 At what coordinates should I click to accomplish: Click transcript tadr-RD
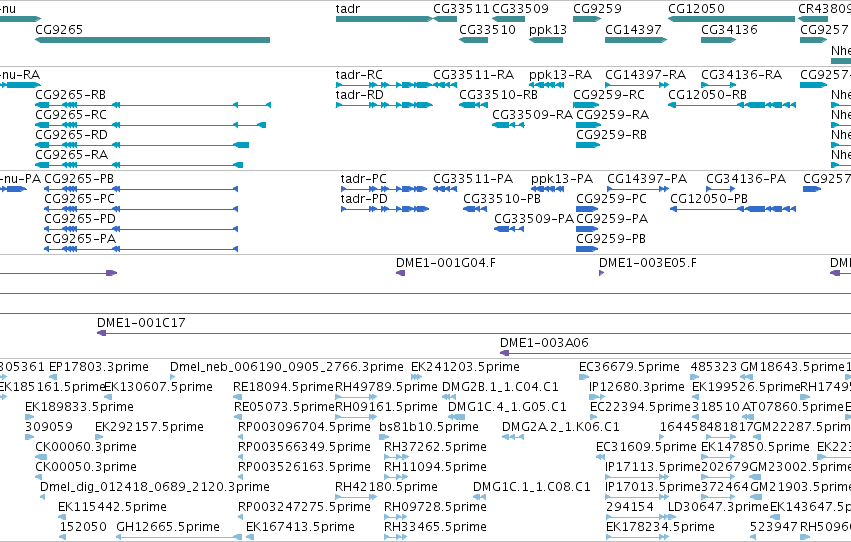pos(384,105)
